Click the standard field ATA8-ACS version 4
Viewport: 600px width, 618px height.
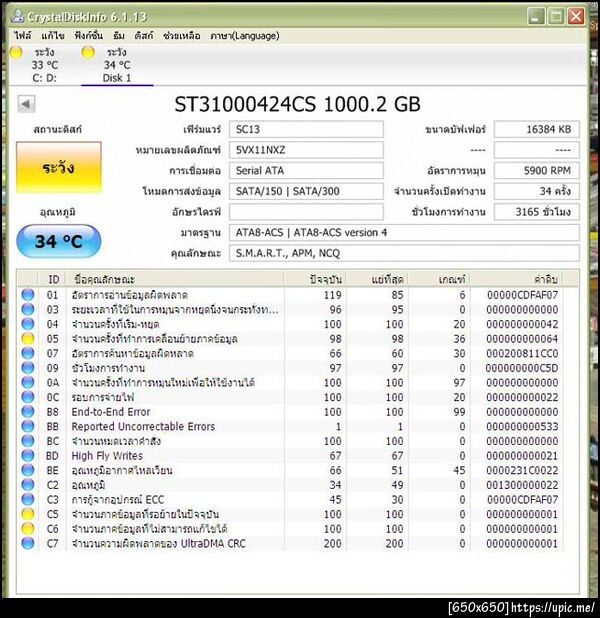404,233
